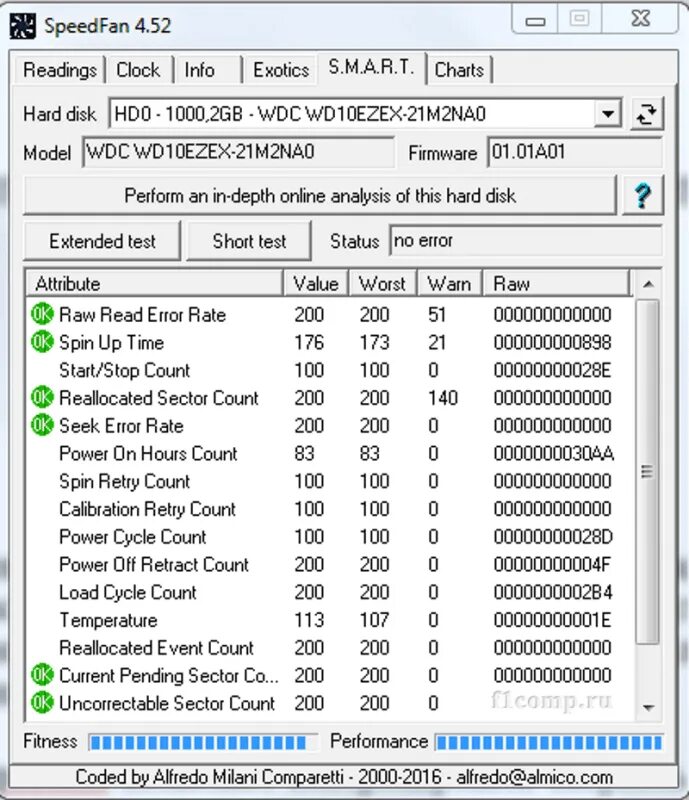Screen dimensions: 689x800
Task: Switch to the Clock tab
Action: coord(138,70)
